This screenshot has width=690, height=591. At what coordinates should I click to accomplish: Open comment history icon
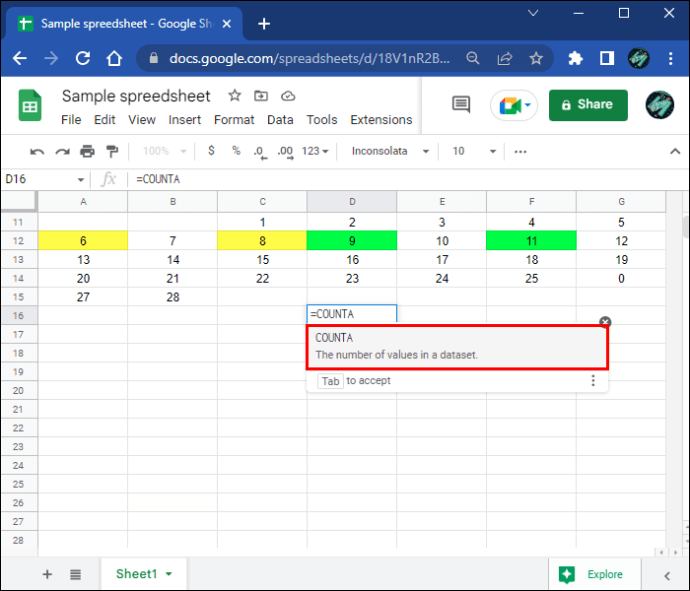pos(461,105)
